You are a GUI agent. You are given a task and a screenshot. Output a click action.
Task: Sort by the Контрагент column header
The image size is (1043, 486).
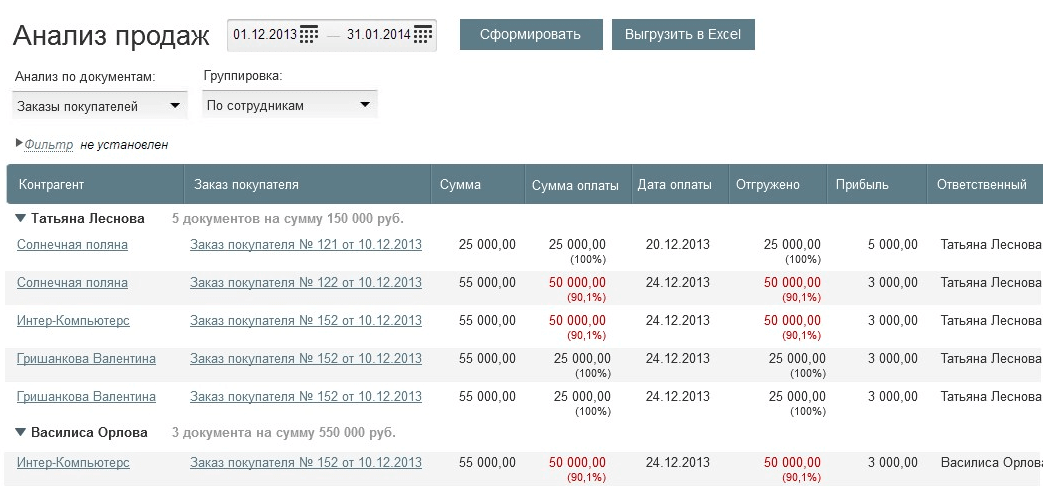pos(51,185)
